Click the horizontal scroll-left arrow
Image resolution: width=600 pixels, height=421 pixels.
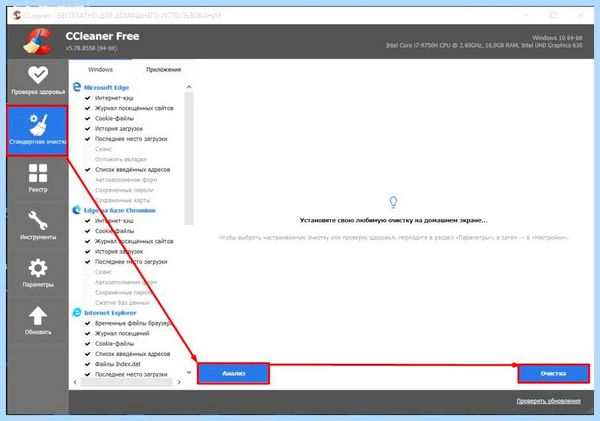[75, 382]
